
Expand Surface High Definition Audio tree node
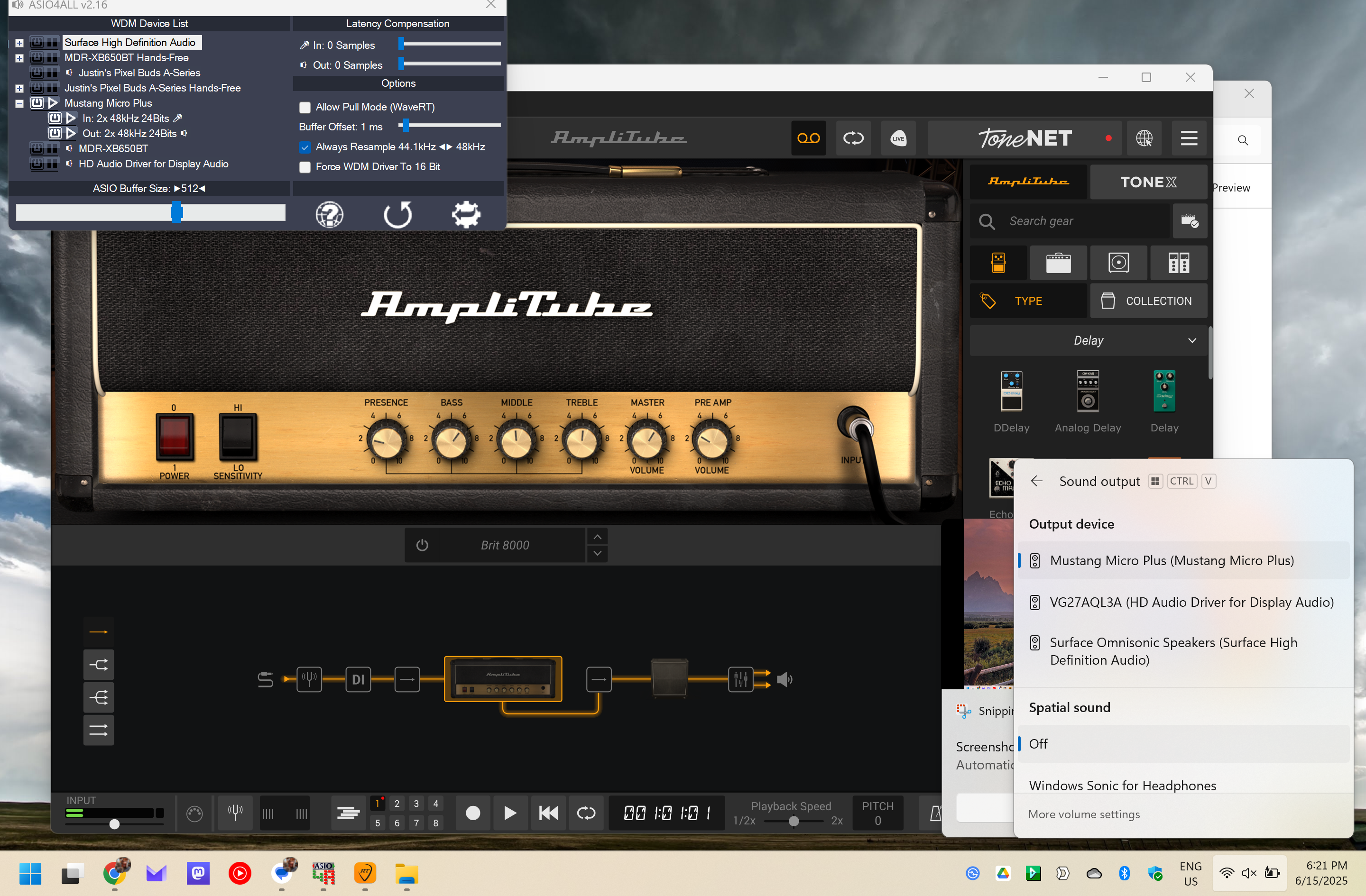pos(19,43)
